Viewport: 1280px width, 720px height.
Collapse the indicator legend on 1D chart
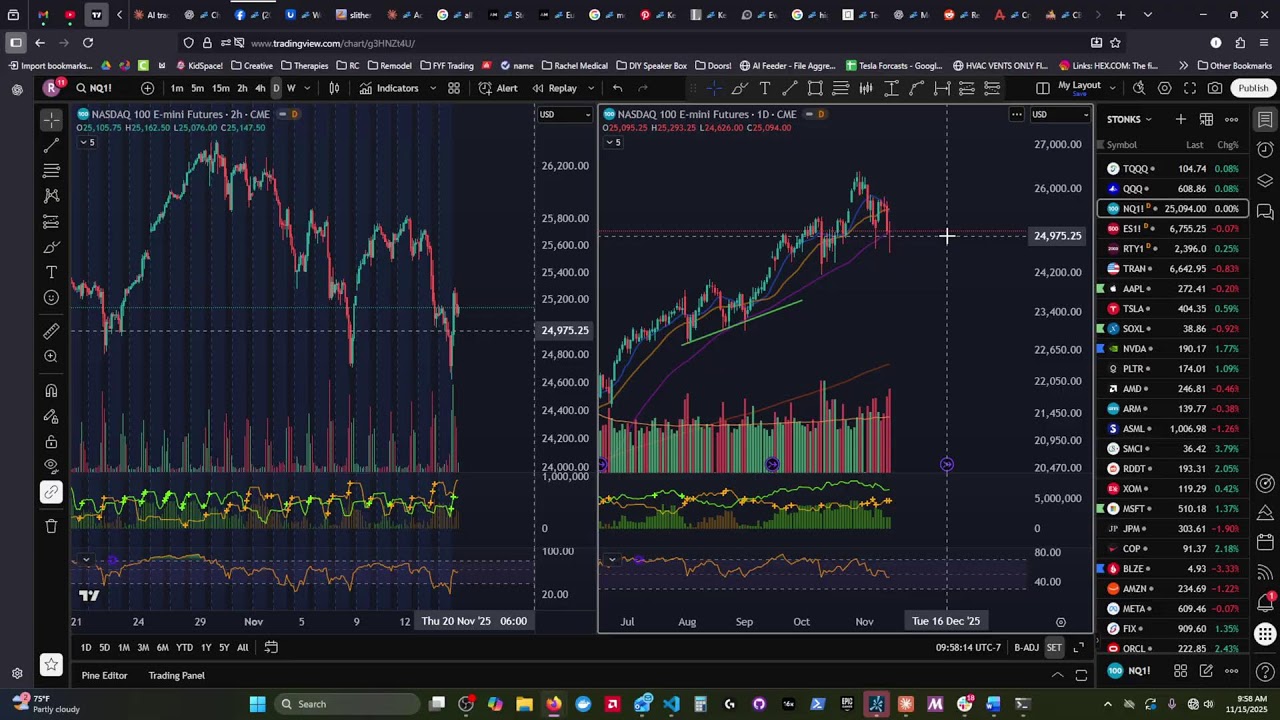[x=613, y=142]
